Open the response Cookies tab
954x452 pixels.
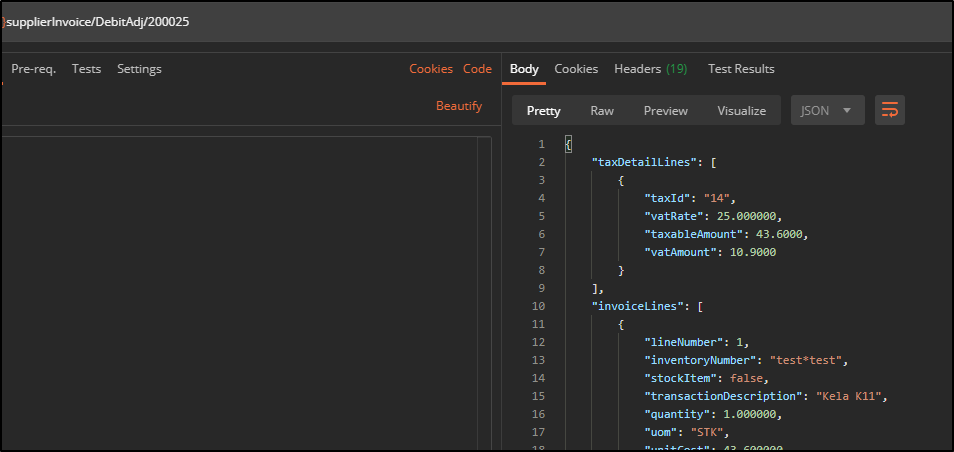coord(576,69)
